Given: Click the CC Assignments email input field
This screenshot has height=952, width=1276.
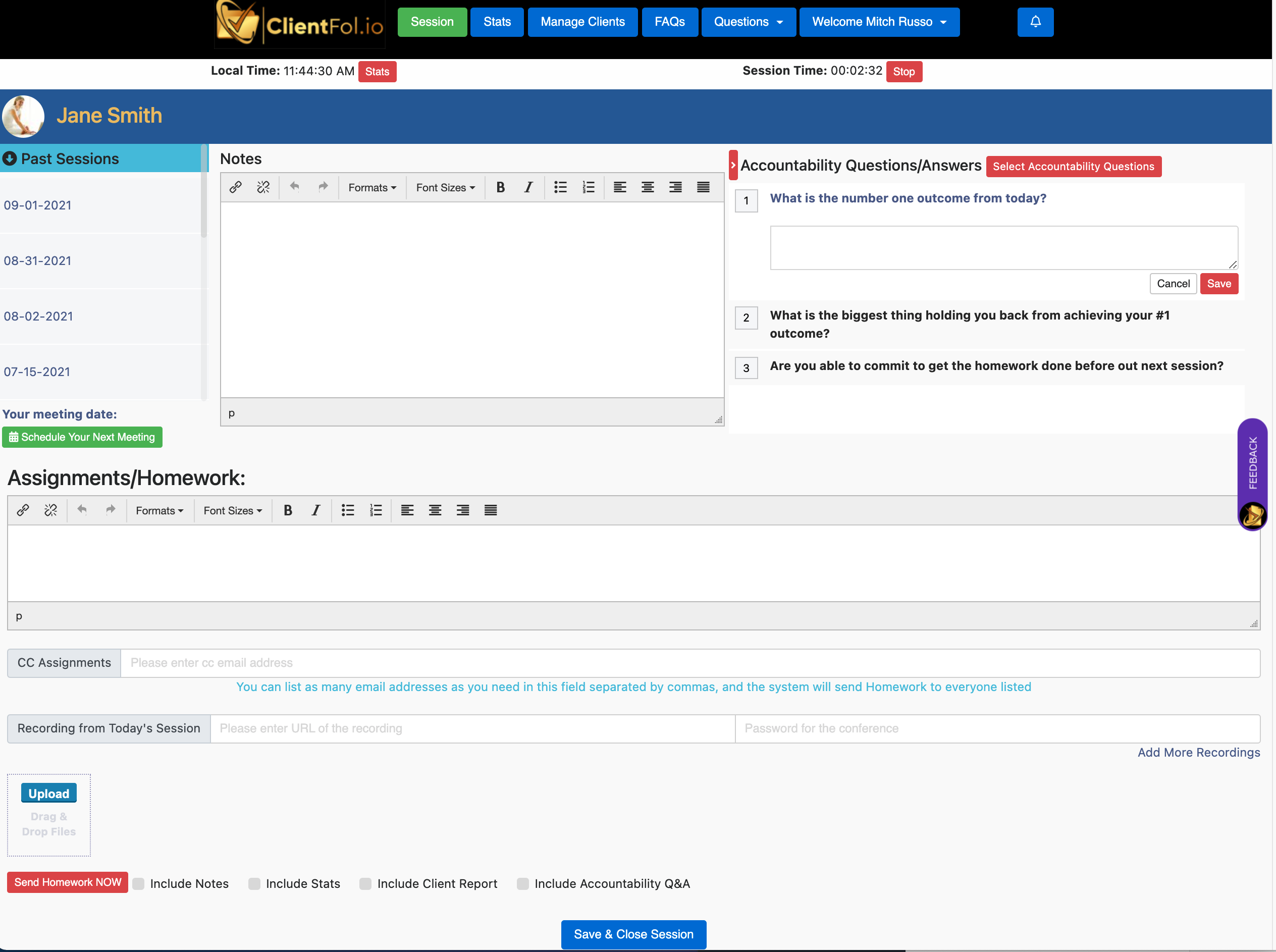Looking at the screenshot, I should click(689, 663).
